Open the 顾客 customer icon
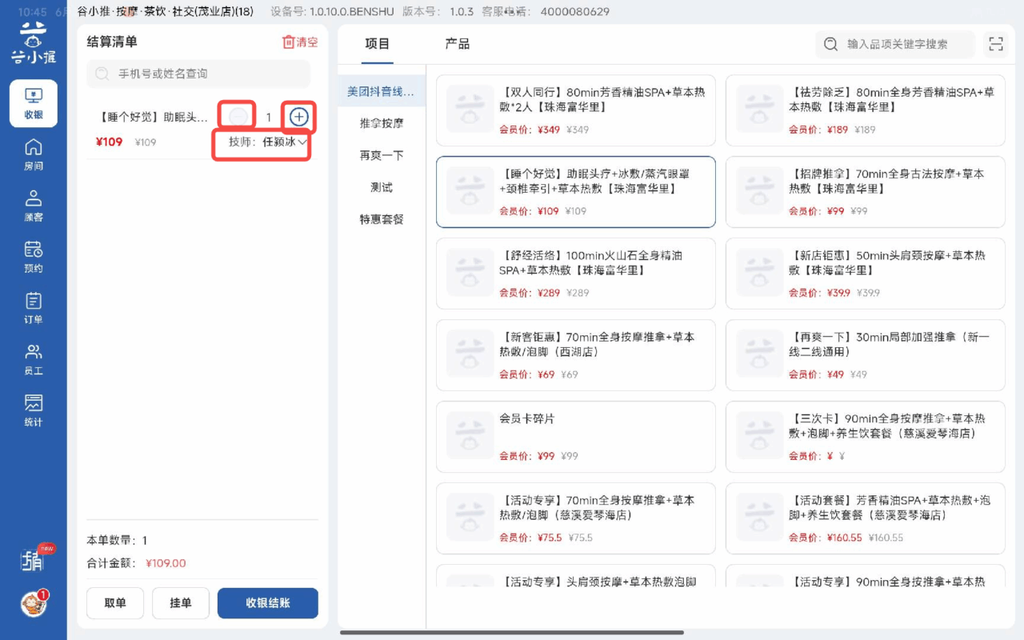 [33, 206]
